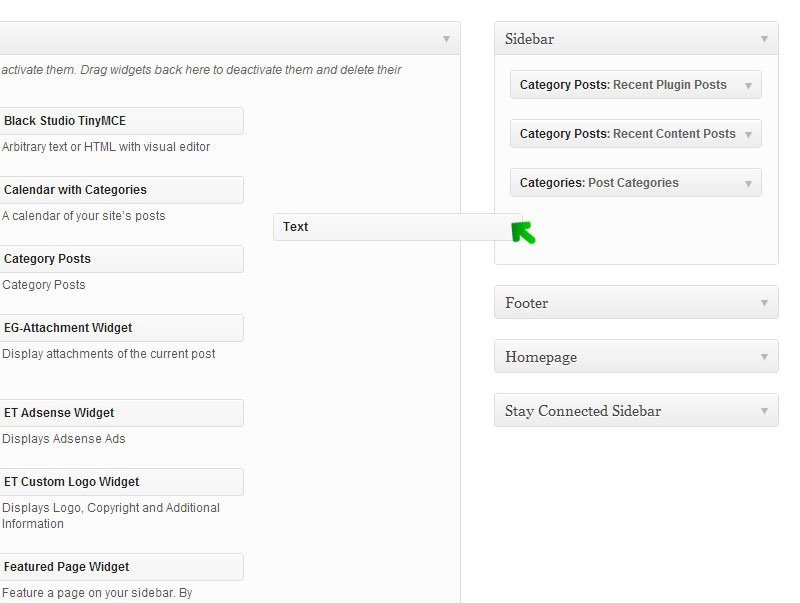This screenshot has width=800, height=603.
Task: Expand the Stay Connected Sidebar area
Action: [x=764, y=411]
